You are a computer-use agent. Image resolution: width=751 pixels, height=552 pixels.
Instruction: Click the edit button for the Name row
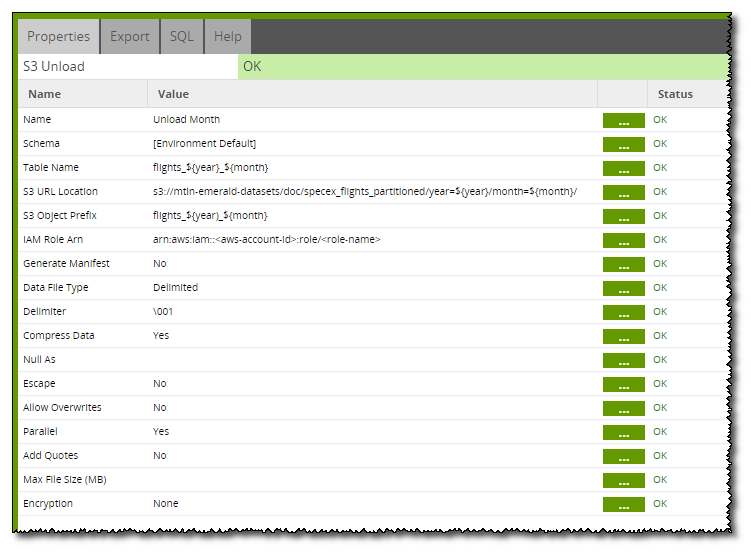pos(624,121)
